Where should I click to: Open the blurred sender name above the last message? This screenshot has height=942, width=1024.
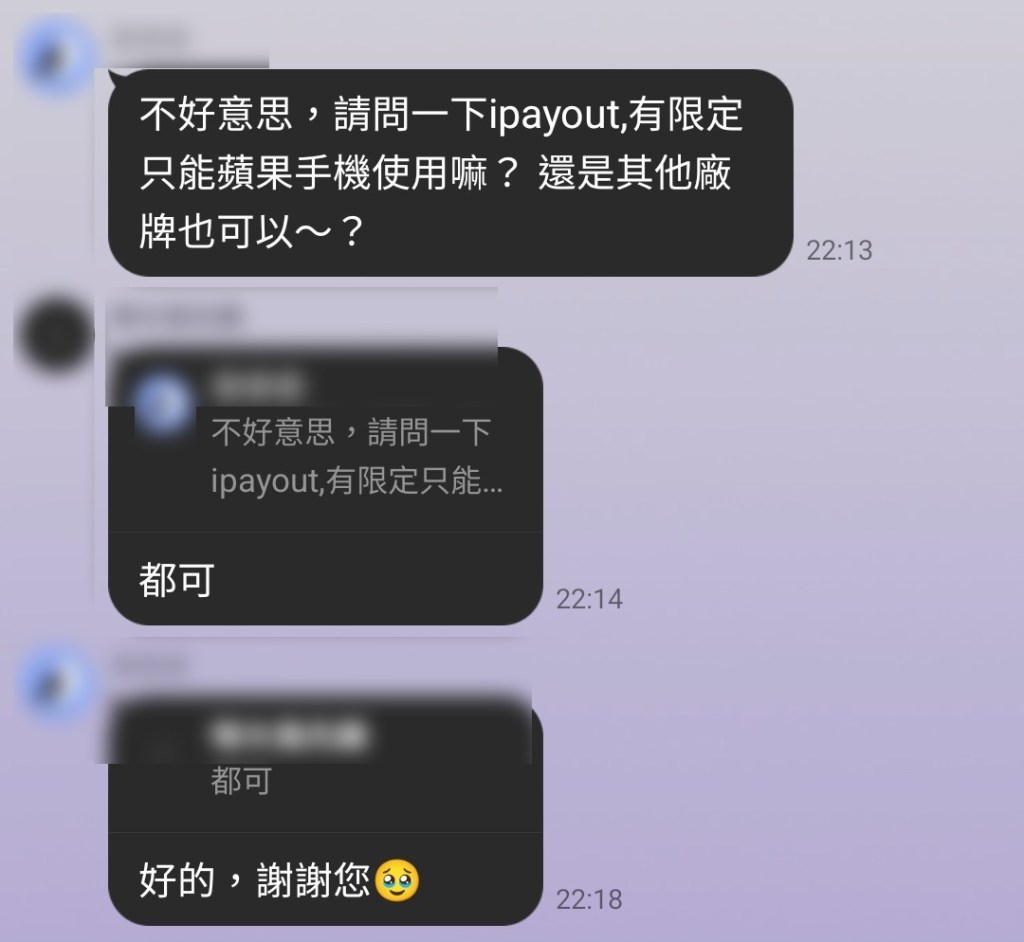click(x=149, y=664)
